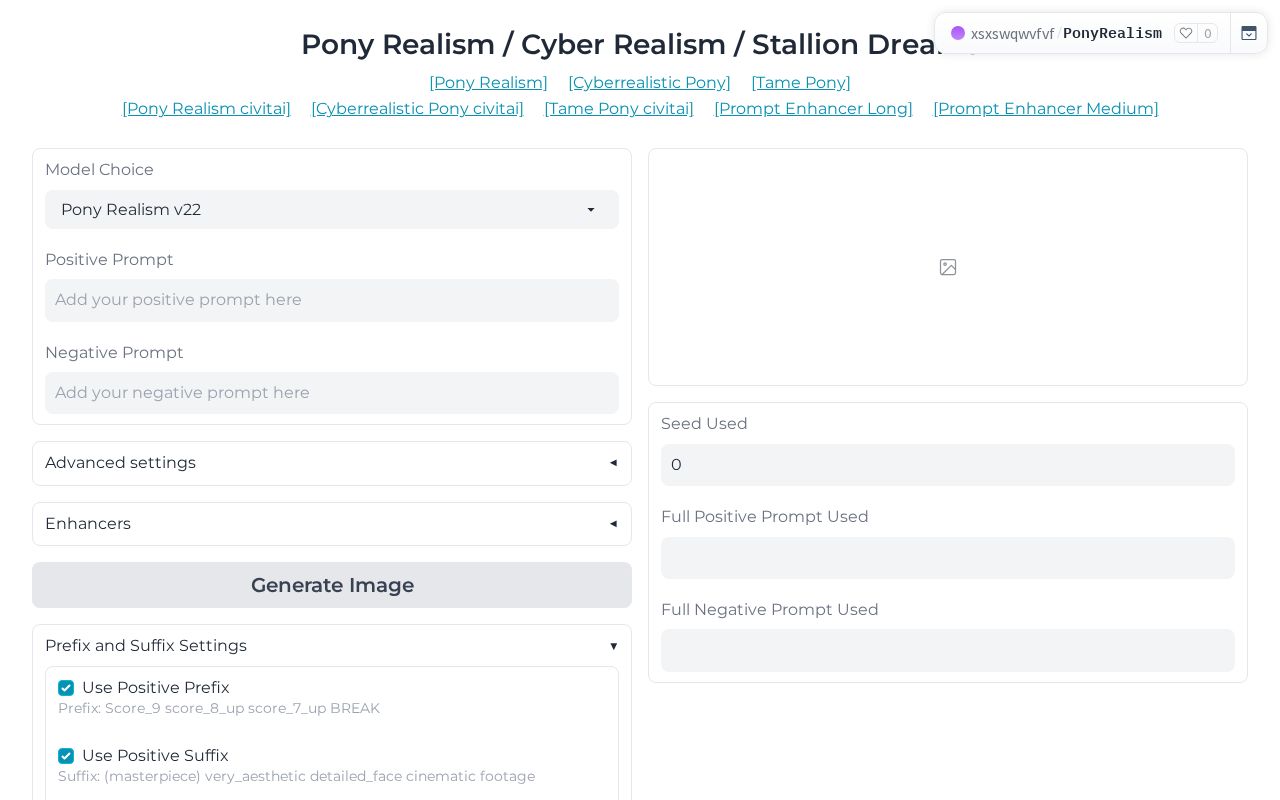
Task: Open the [Pony Realism civitai] link
Action: tap(206, 109)
